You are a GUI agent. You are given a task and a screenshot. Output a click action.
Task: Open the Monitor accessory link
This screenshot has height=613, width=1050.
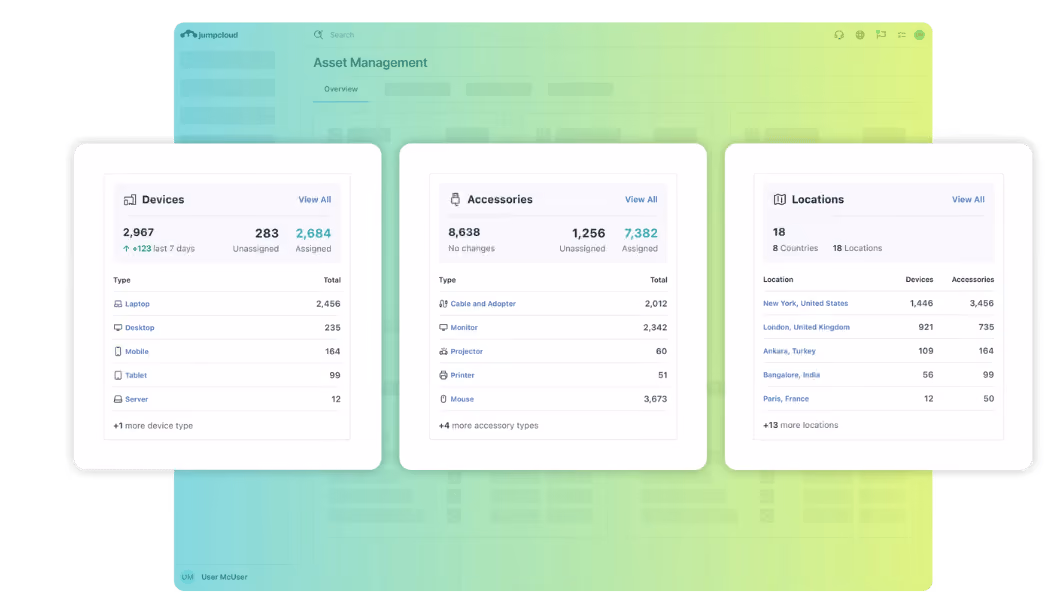464,328
